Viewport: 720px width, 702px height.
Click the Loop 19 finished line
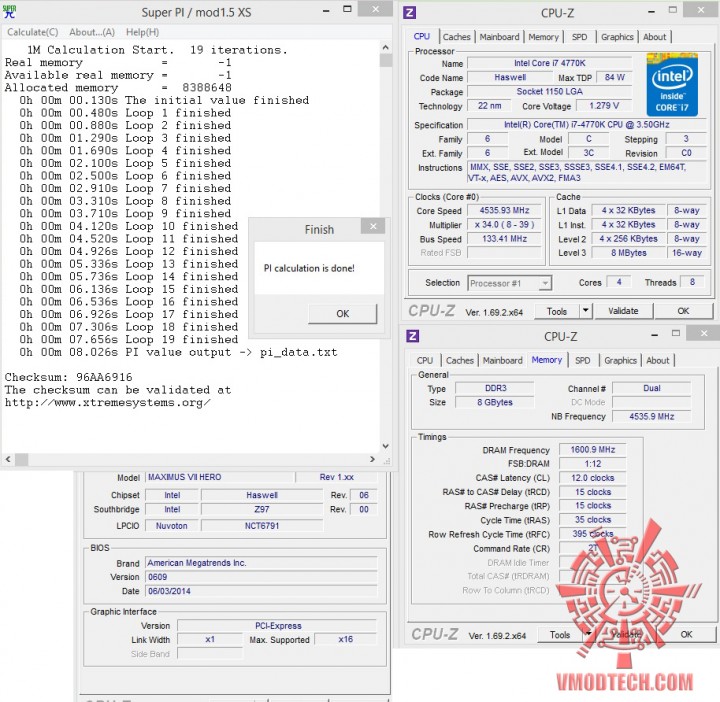tap(129, 340)
